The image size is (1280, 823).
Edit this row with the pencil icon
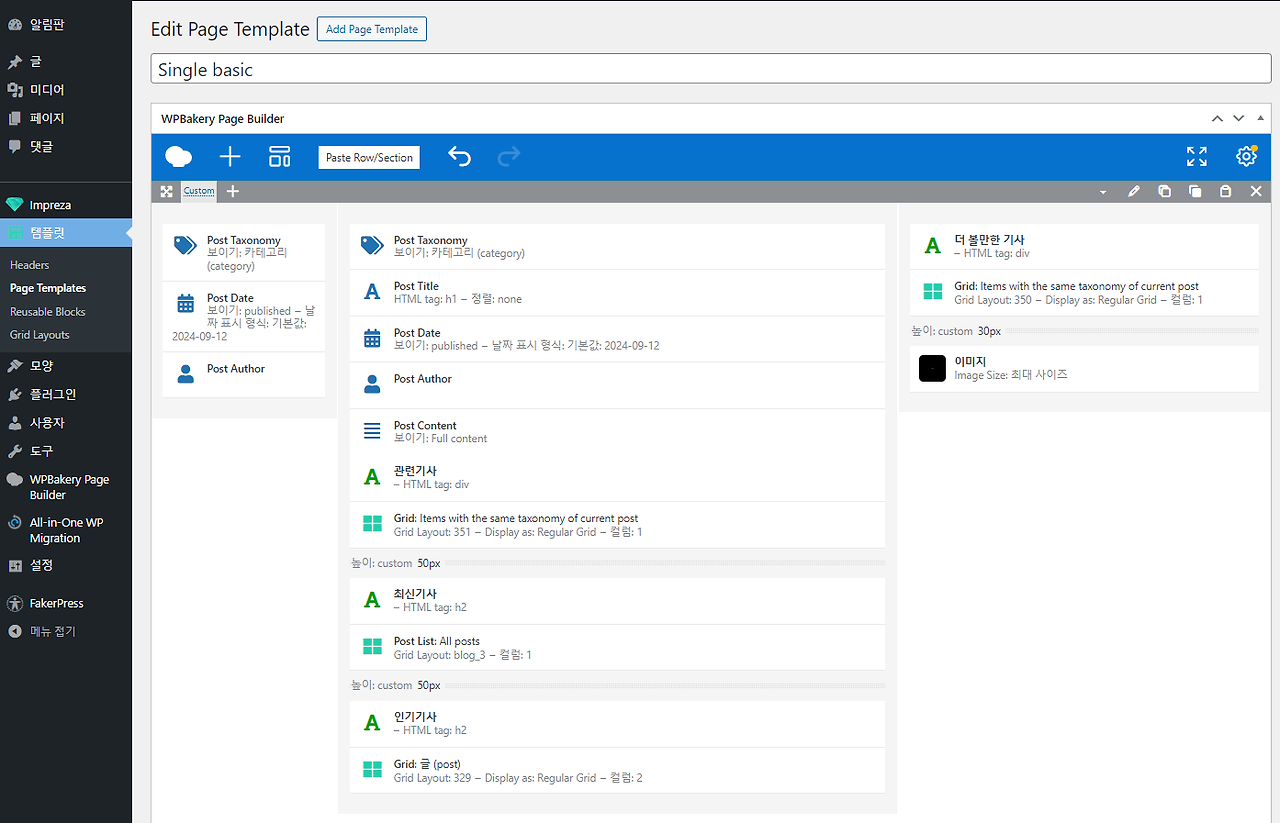[1134, 191]
